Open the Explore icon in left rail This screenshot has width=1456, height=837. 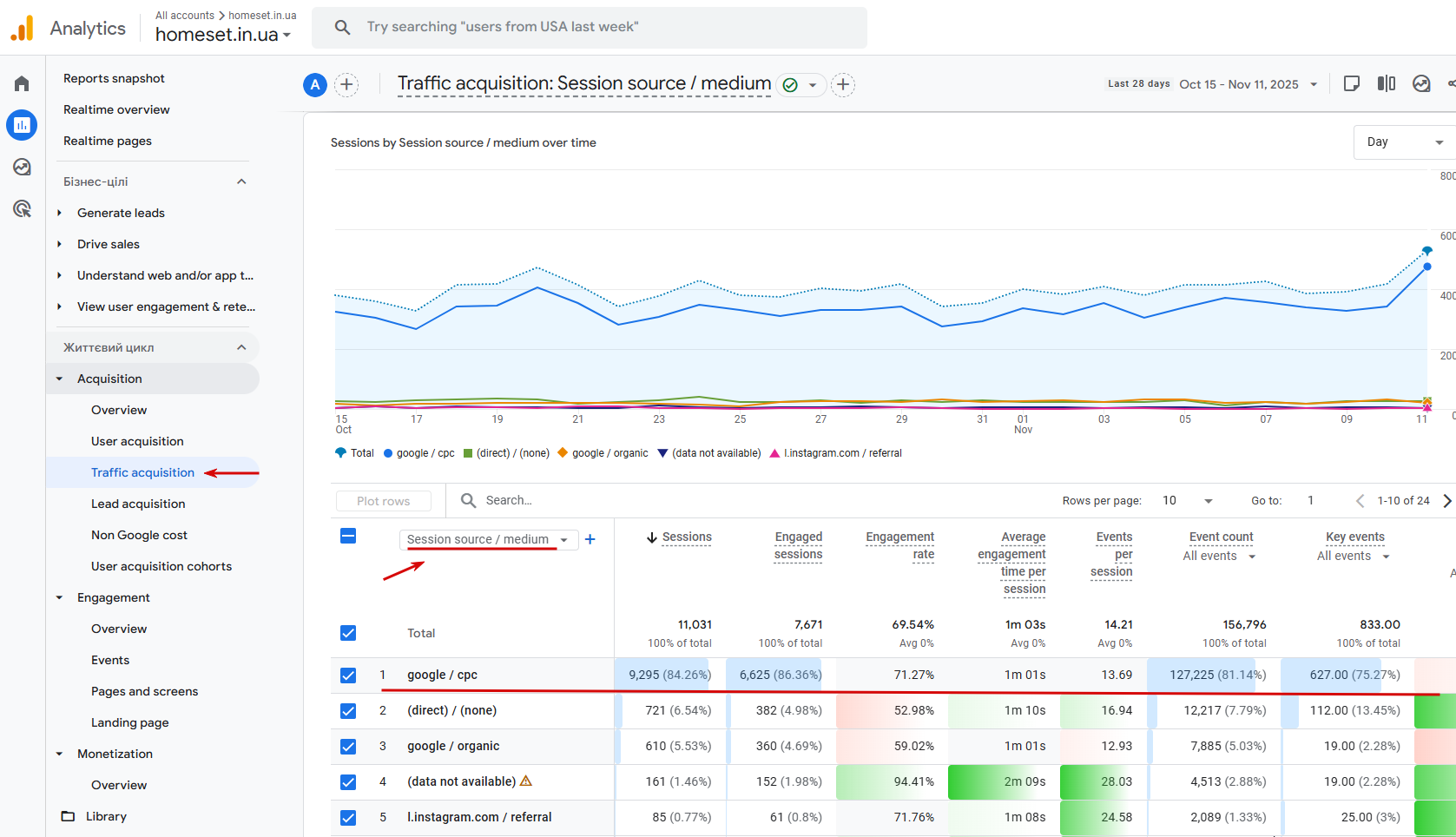pos(22,167)
